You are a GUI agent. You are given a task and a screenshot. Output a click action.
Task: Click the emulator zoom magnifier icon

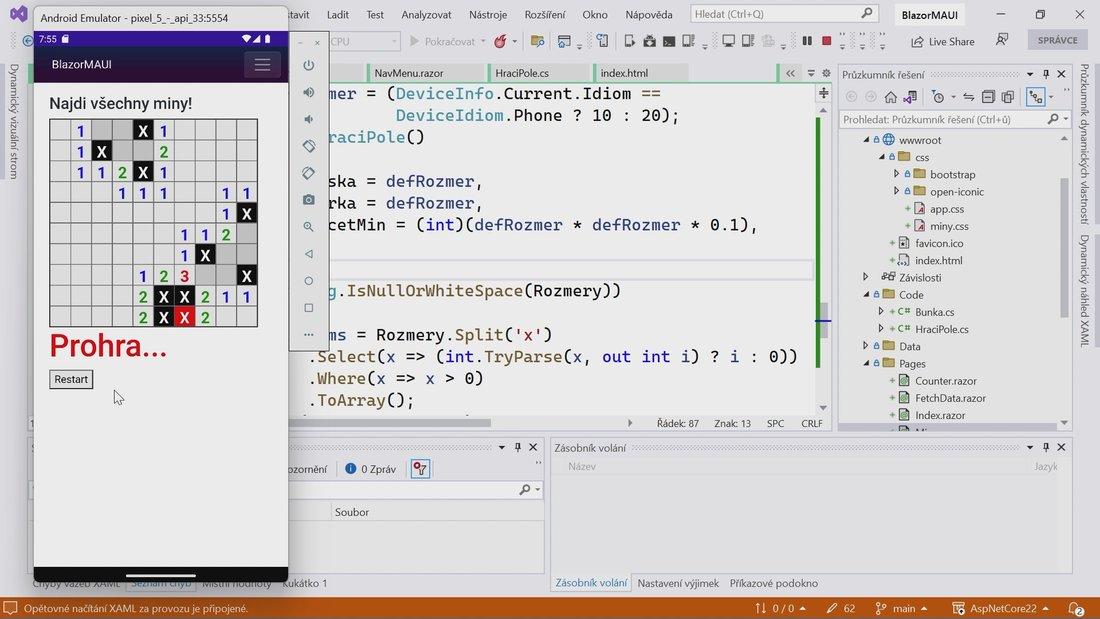pyautogui.click(x=309, y=227)
